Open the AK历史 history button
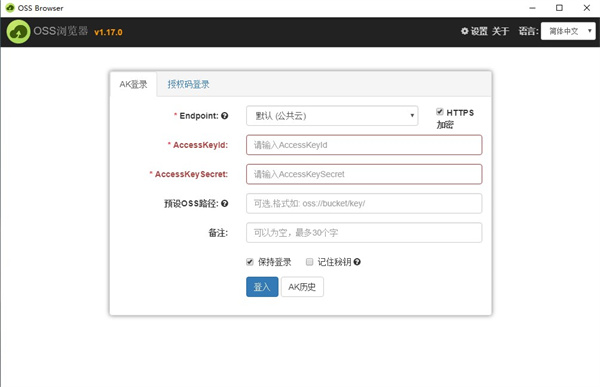The height and width of the screenshot is (387, 600). 302,287
